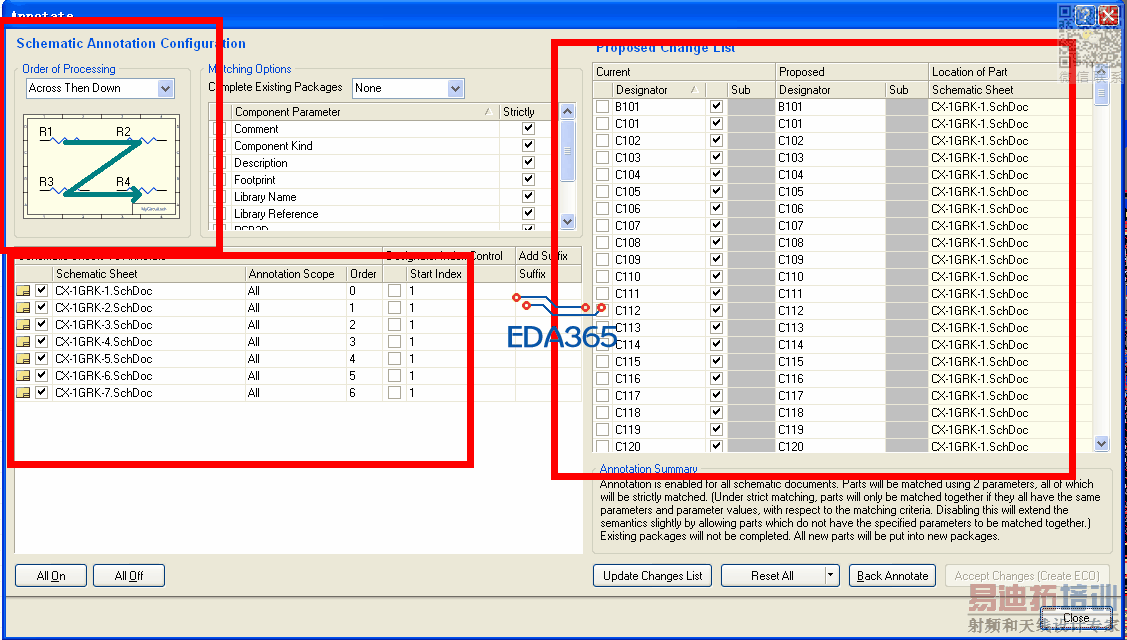Click the Proposed Designator column header
This screenshot has height=640, width=1127.
click(x=831, y=90)
